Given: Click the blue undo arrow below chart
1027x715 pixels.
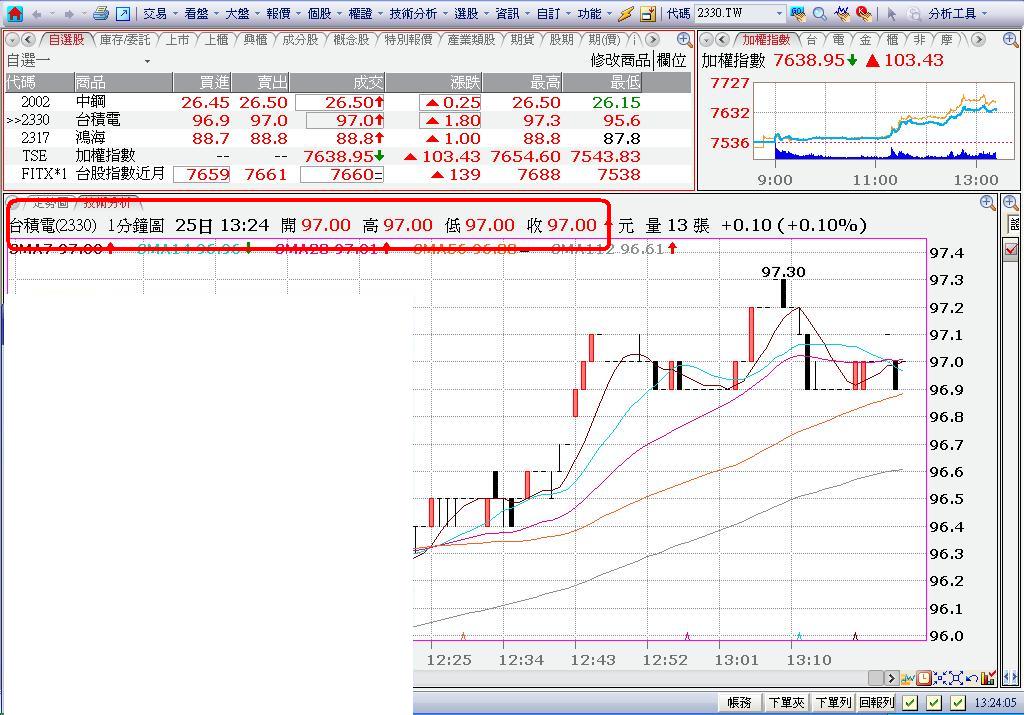Looking at the screenshot, I should pos(972,678).
